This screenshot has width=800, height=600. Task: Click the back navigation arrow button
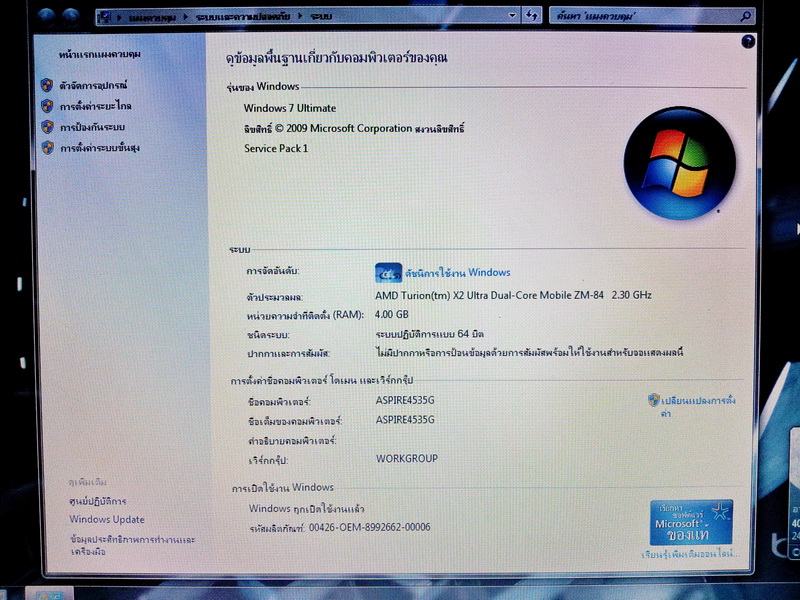point(47,17)
